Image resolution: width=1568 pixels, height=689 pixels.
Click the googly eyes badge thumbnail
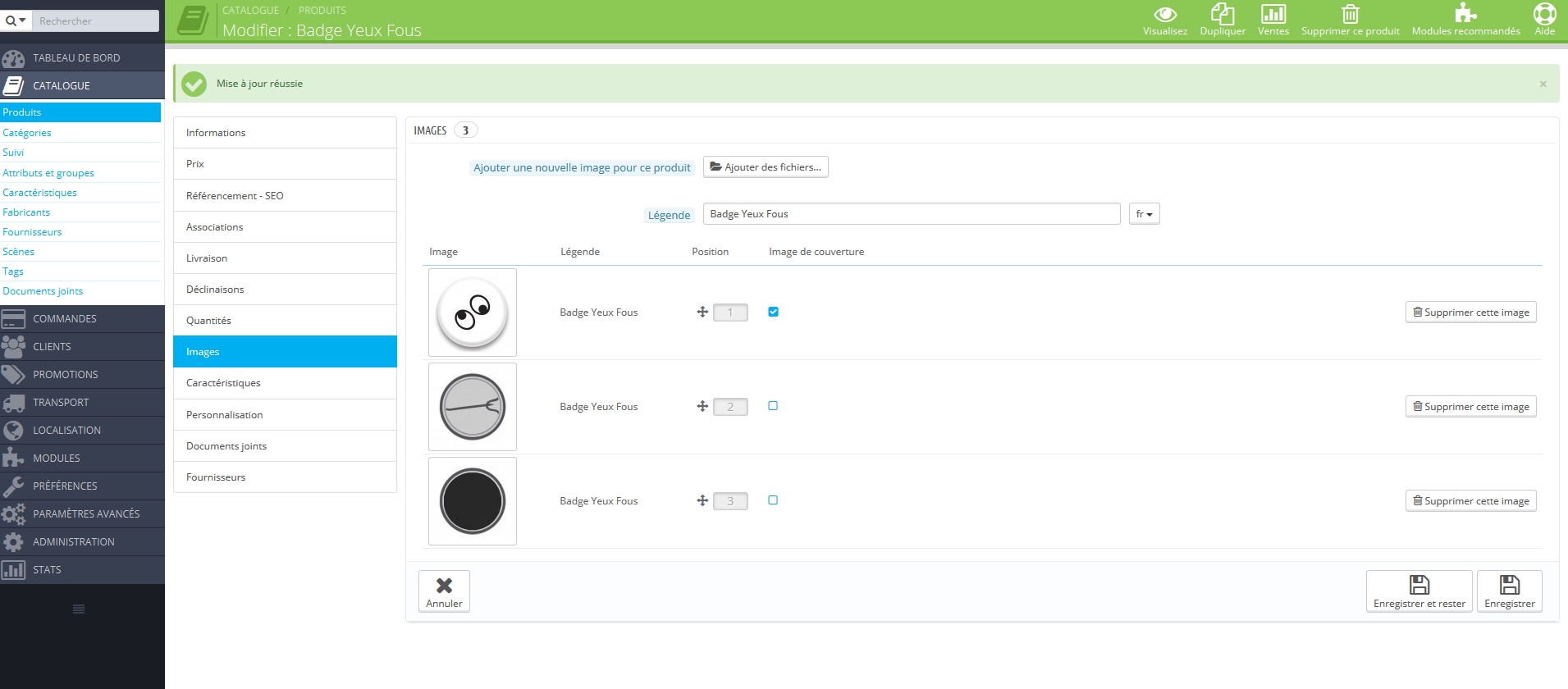point(473,313)
